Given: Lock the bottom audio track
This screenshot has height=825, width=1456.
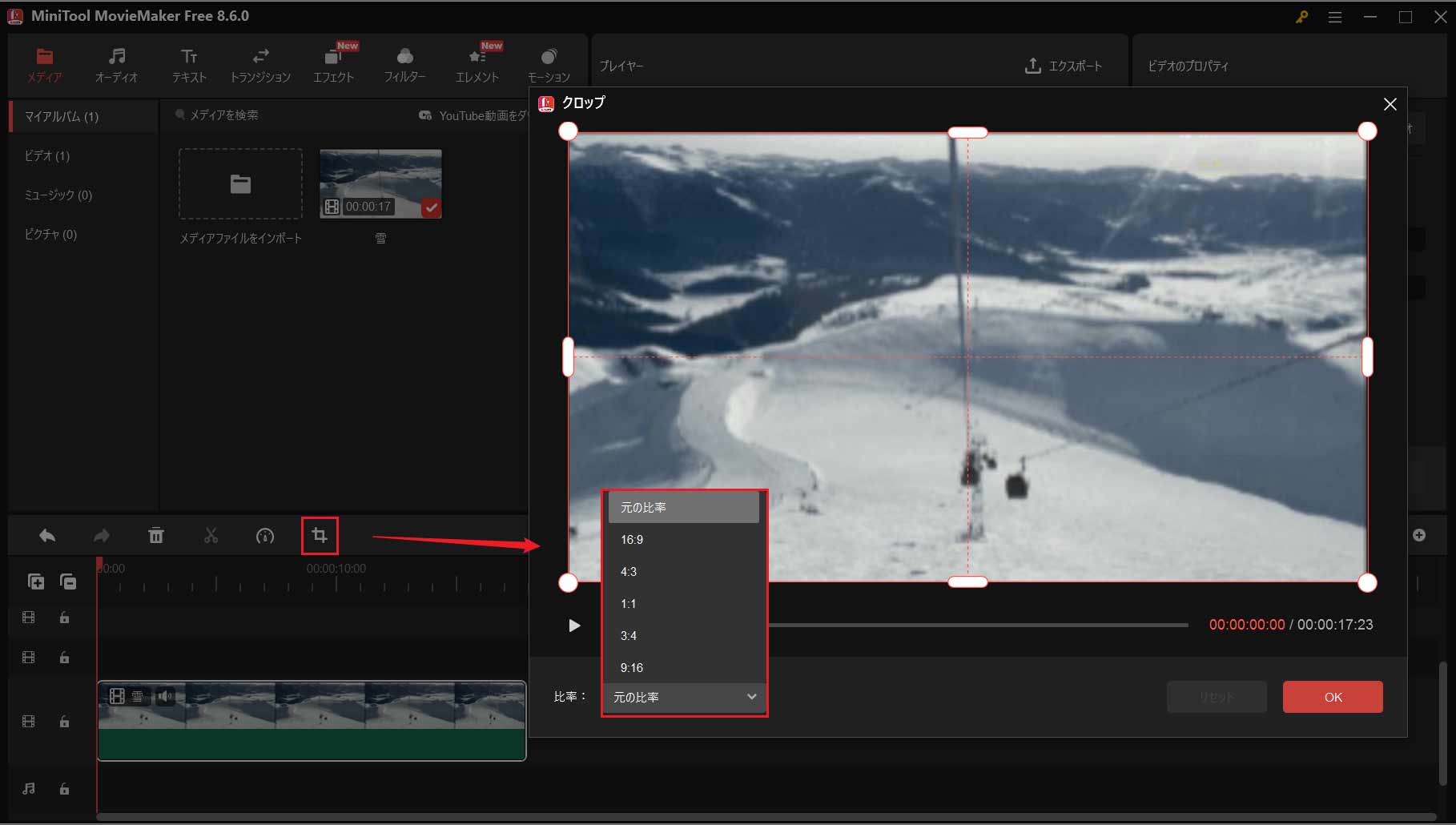Looking at the screenshot, I should [64, 789].
